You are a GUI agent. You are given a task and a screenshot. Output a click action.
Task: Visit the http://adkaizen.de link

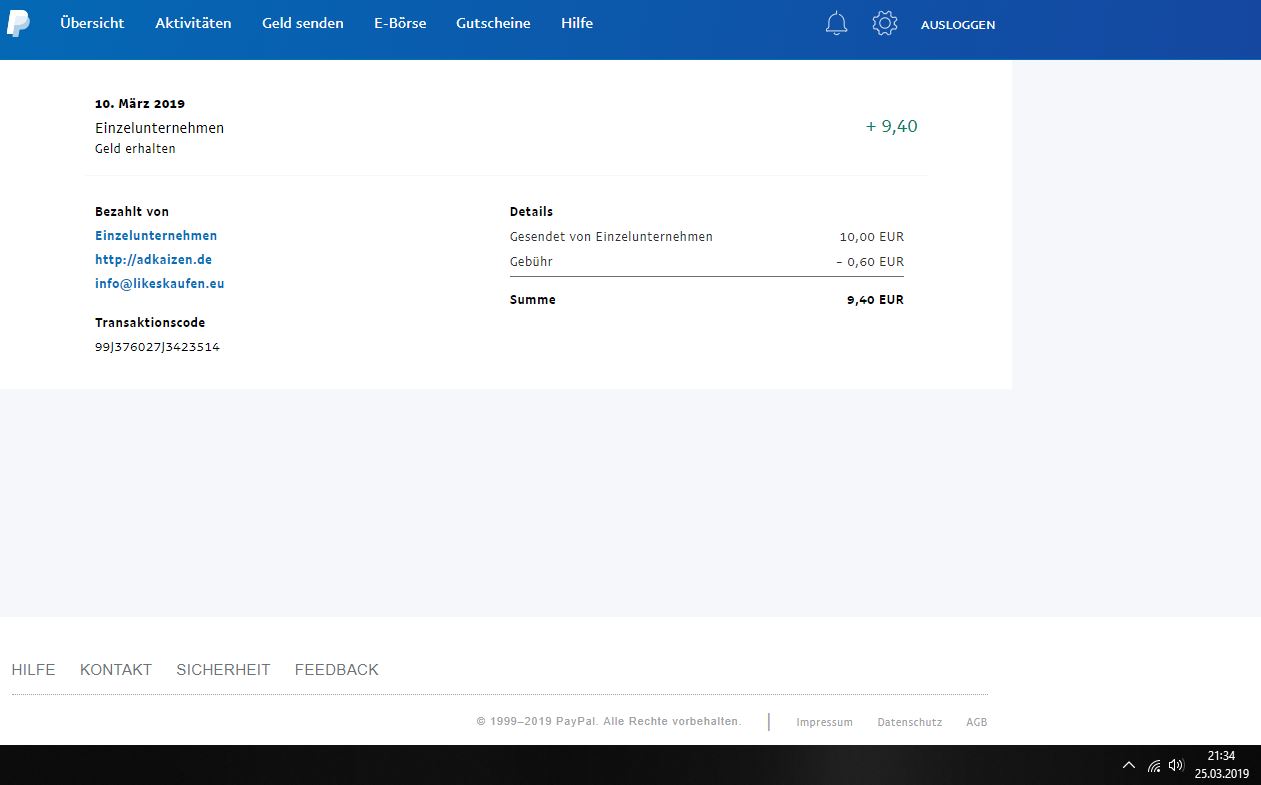click(x=153, y=260)
